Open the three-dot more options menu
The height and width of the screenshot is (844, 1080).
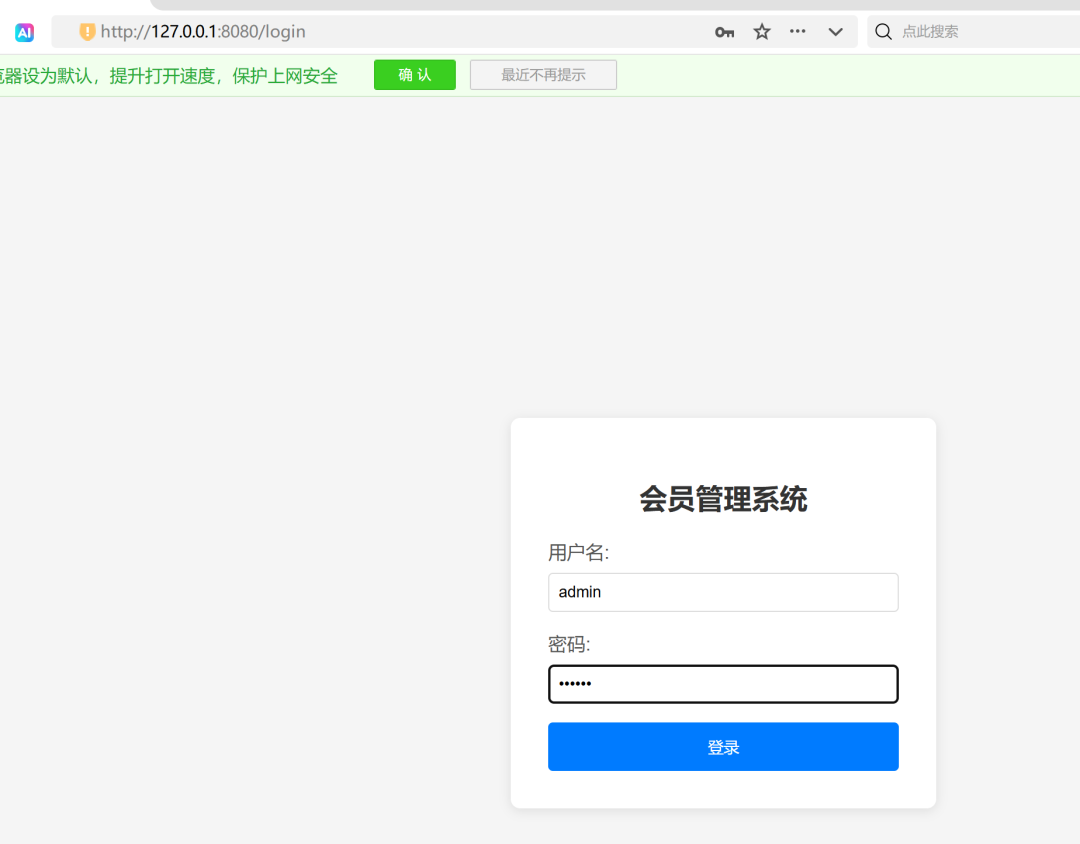pyautogui.click(x=798, y=31)
